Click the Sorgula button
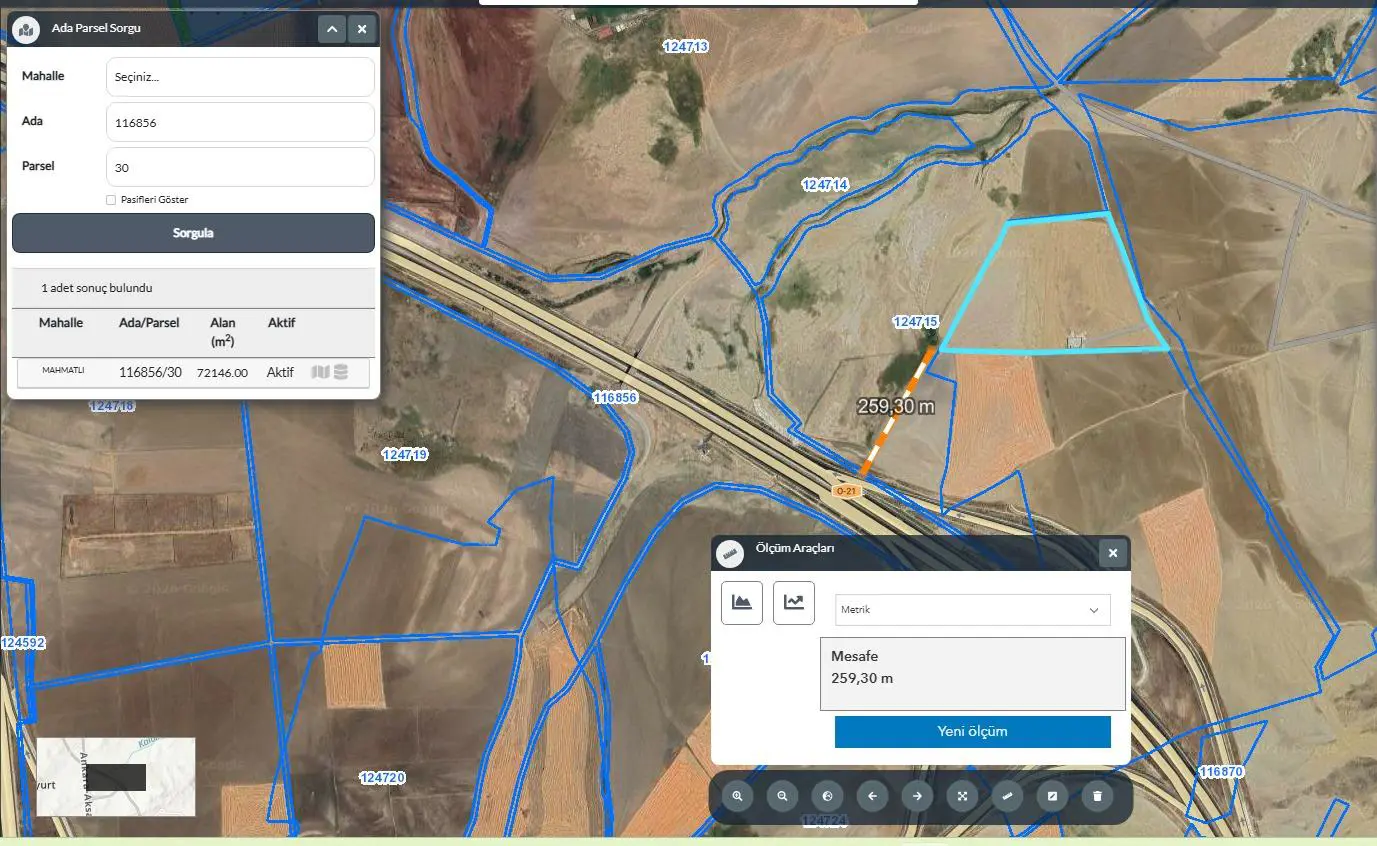The height and width of the screenshot is (846, 1377). (x=193, y=233)
